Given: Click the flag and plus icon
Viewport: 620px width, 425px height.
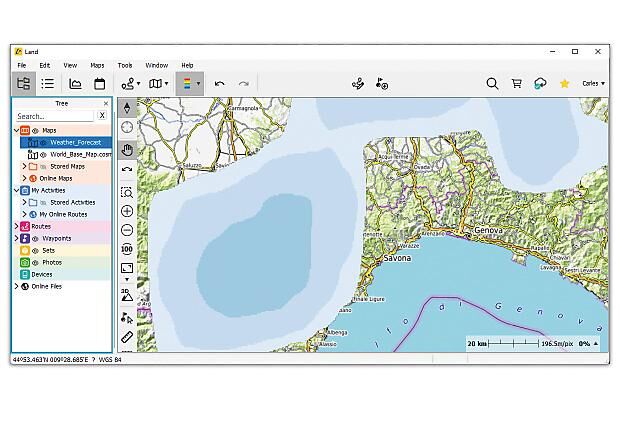Looking at the screenshot, I should coord(382,83).
